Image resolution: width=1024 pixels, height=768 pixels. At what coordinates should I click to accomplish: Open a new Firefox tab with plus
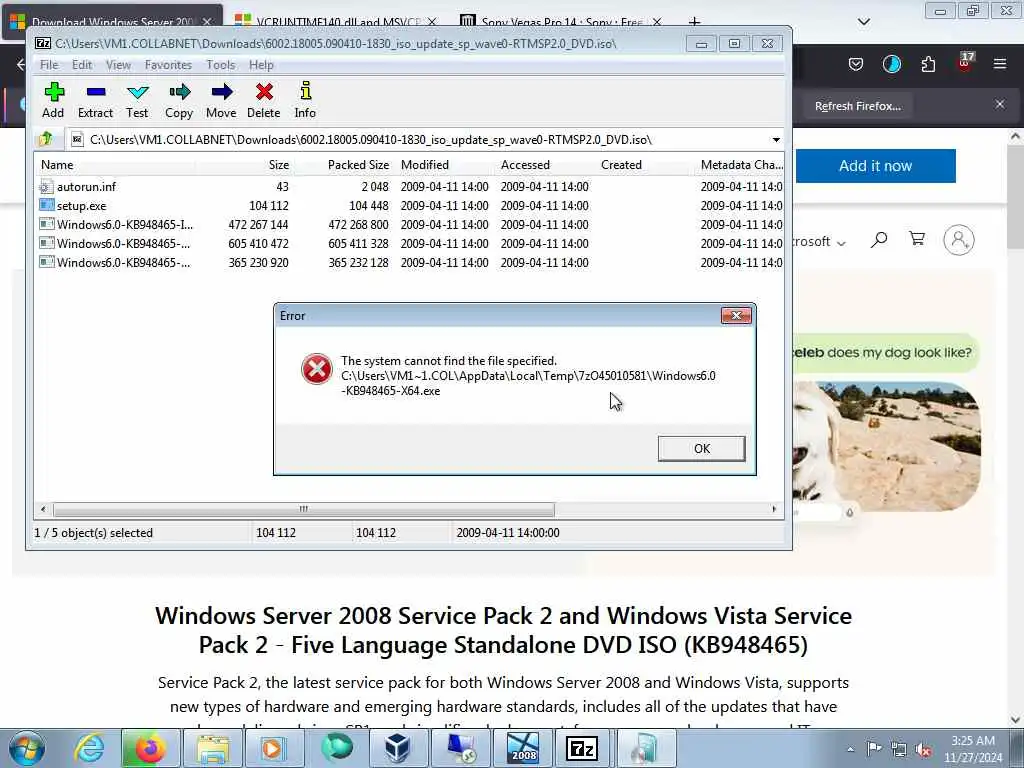pyautogui.click(x=694, y=22)
